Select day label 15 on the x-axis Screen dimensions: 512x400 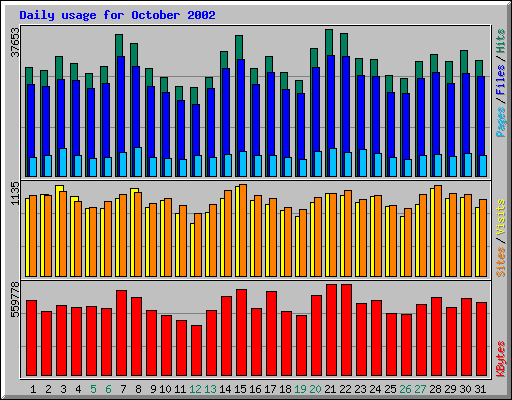[x=240, y=389]
